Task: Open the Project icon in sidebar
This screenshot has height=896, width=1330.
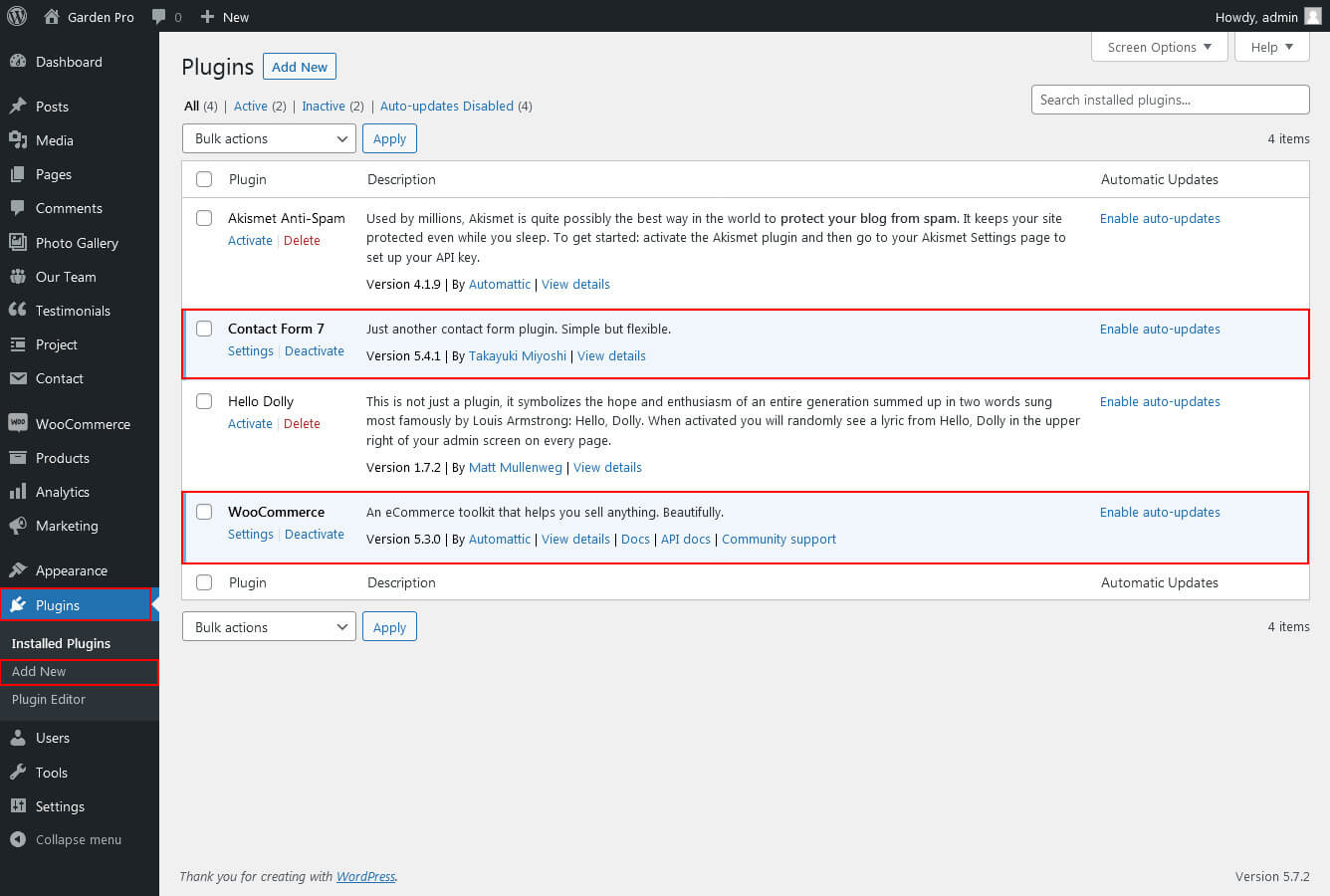Action: coord(17,344)
